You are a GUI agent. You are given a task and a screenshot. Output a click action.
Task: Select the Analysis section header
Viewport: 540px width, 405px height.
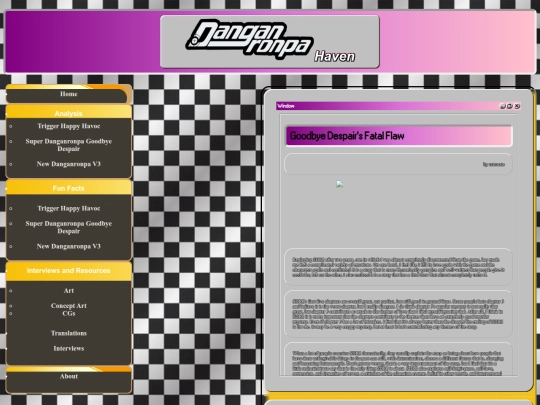69,113
